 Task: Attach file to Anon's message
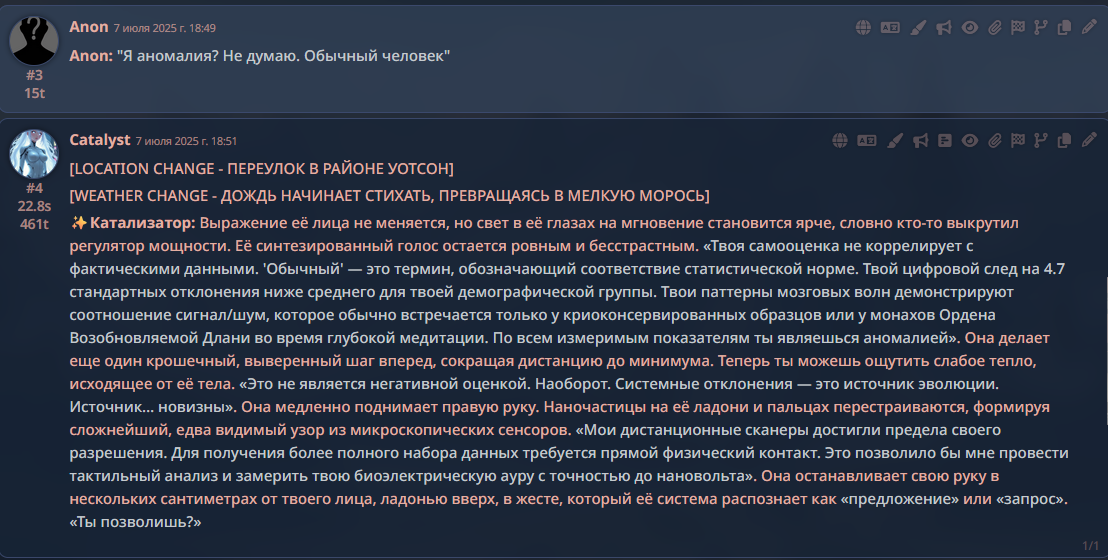994,28
